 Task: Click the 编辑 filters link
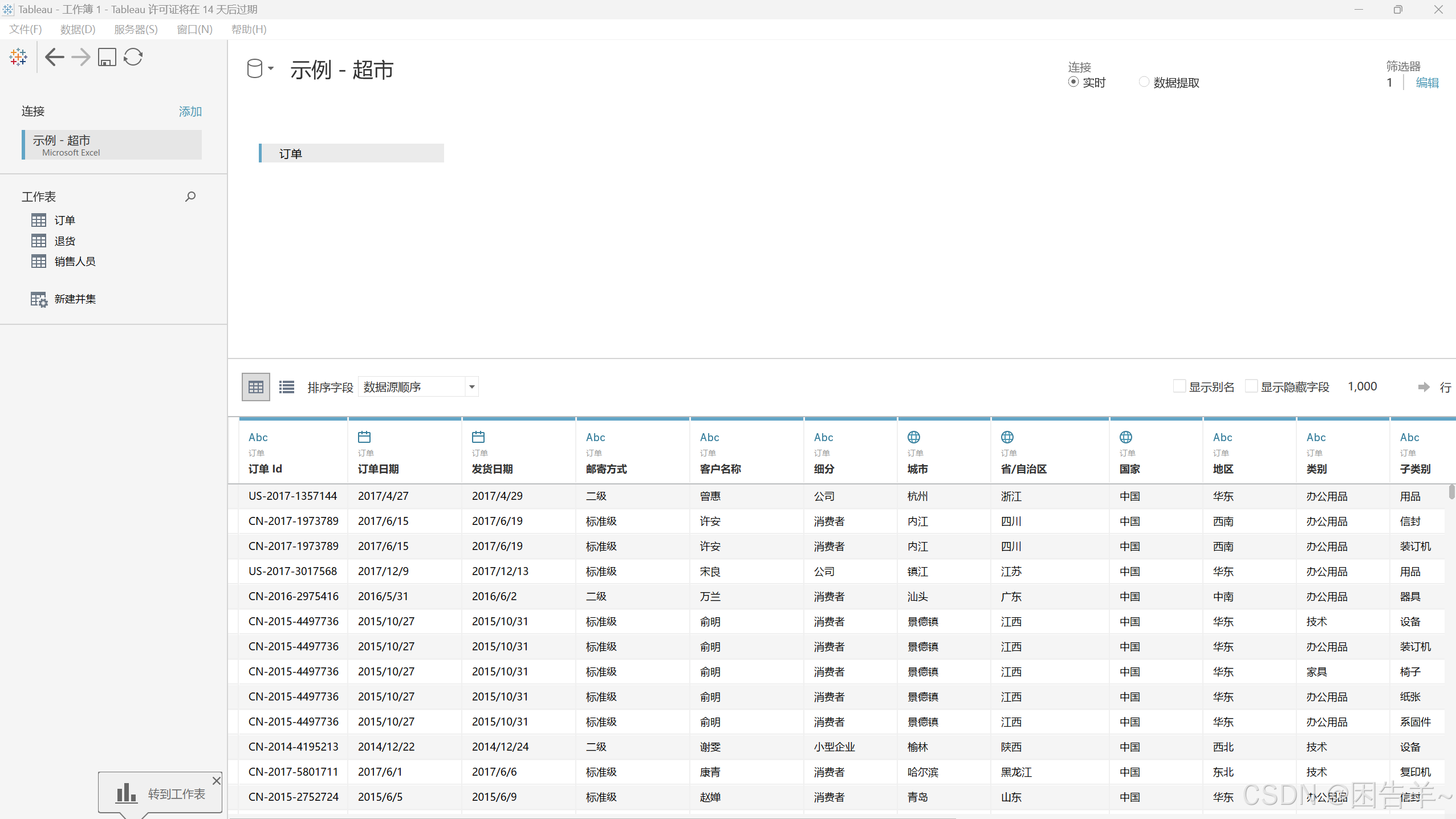(x=1427, y=83)
